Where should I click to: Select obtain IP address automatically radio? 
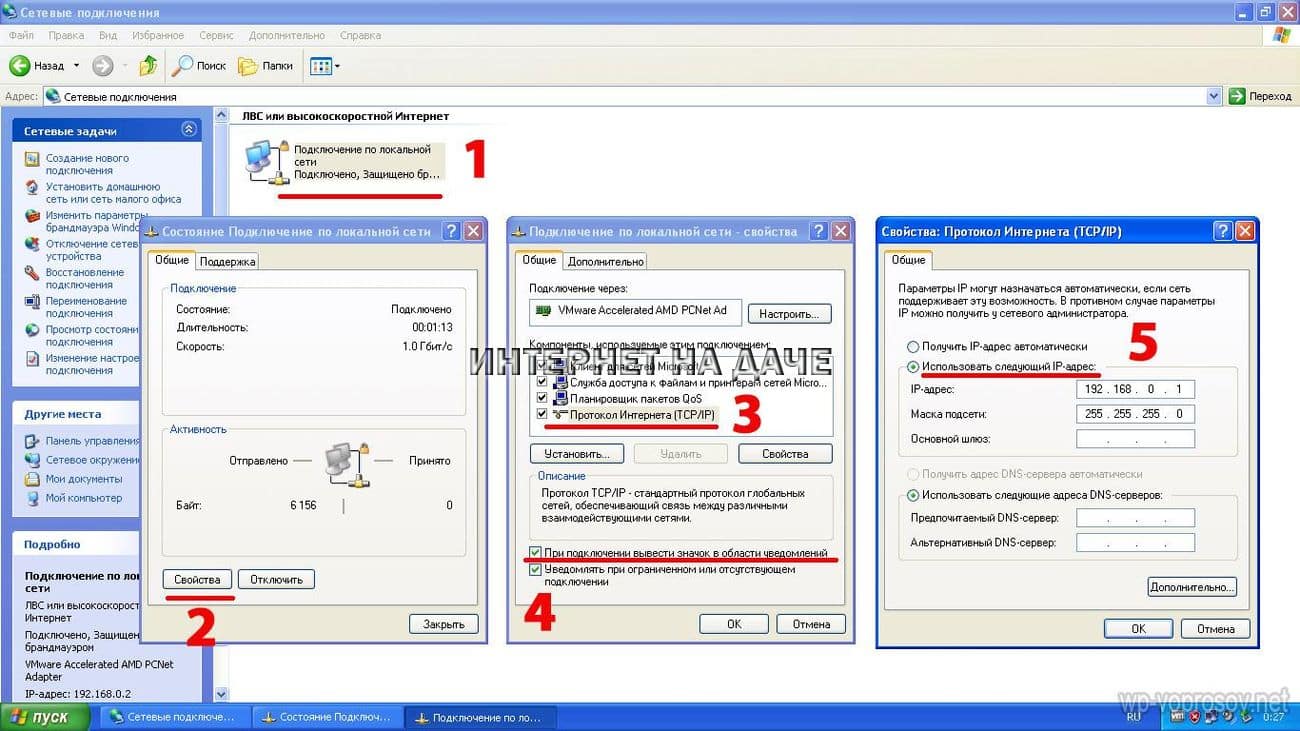(912, 346)
